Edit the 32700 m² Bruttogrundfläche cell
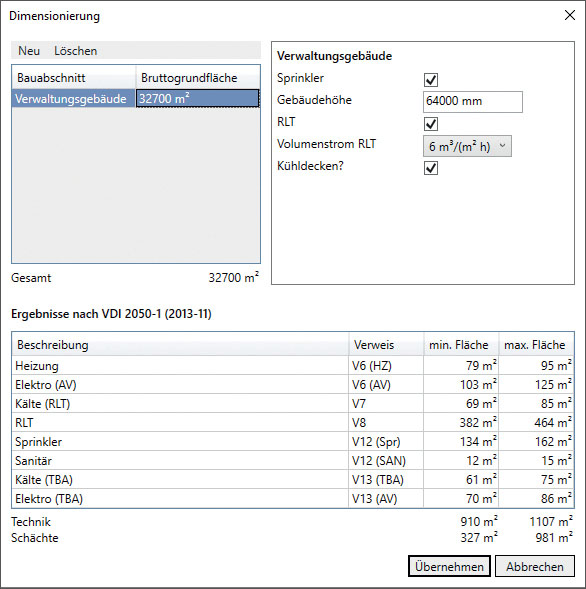Image resolution: width=586 pixels, height=589 pixels. (198, 98)
